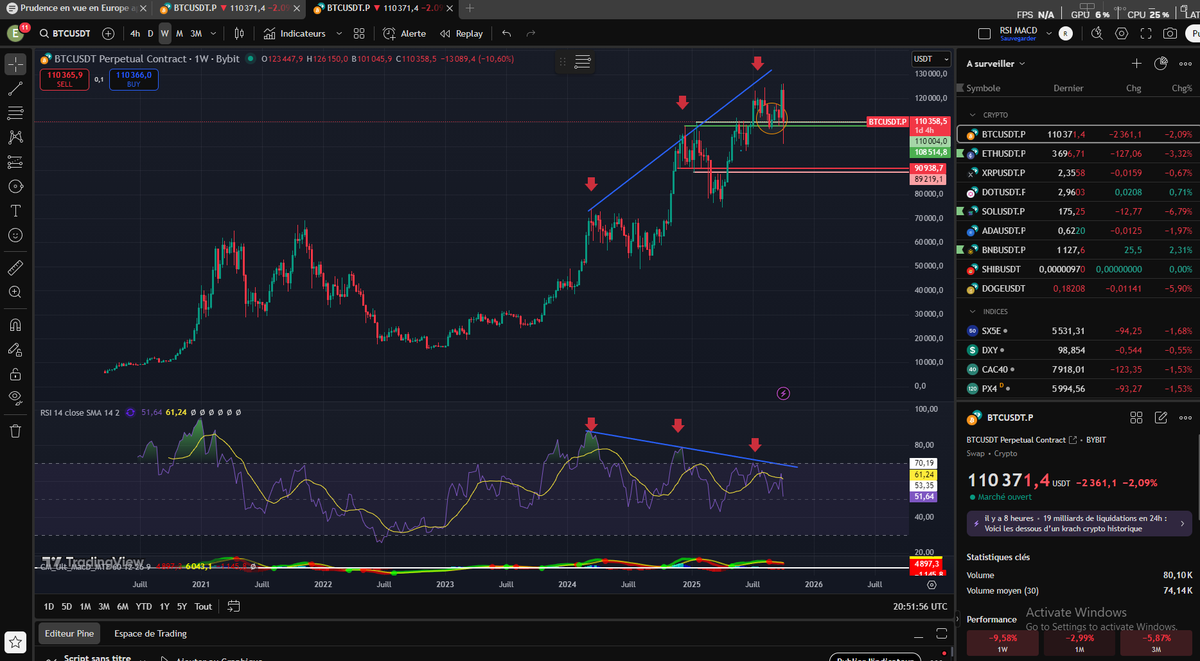
Task: Undo the last chart action
Action: coord(507,33)
